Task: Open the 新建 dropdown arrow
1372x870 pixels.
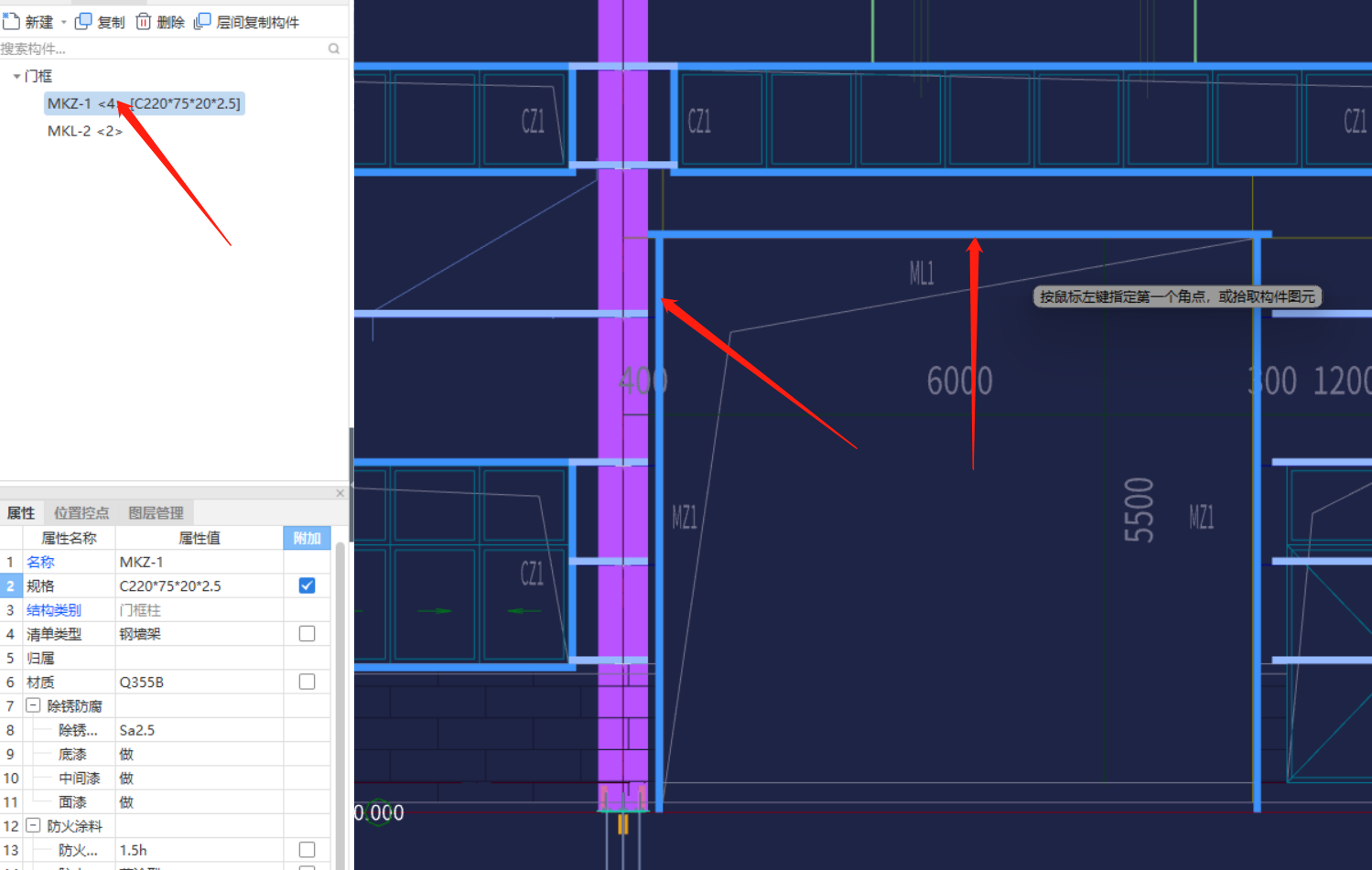Action: 64,22
